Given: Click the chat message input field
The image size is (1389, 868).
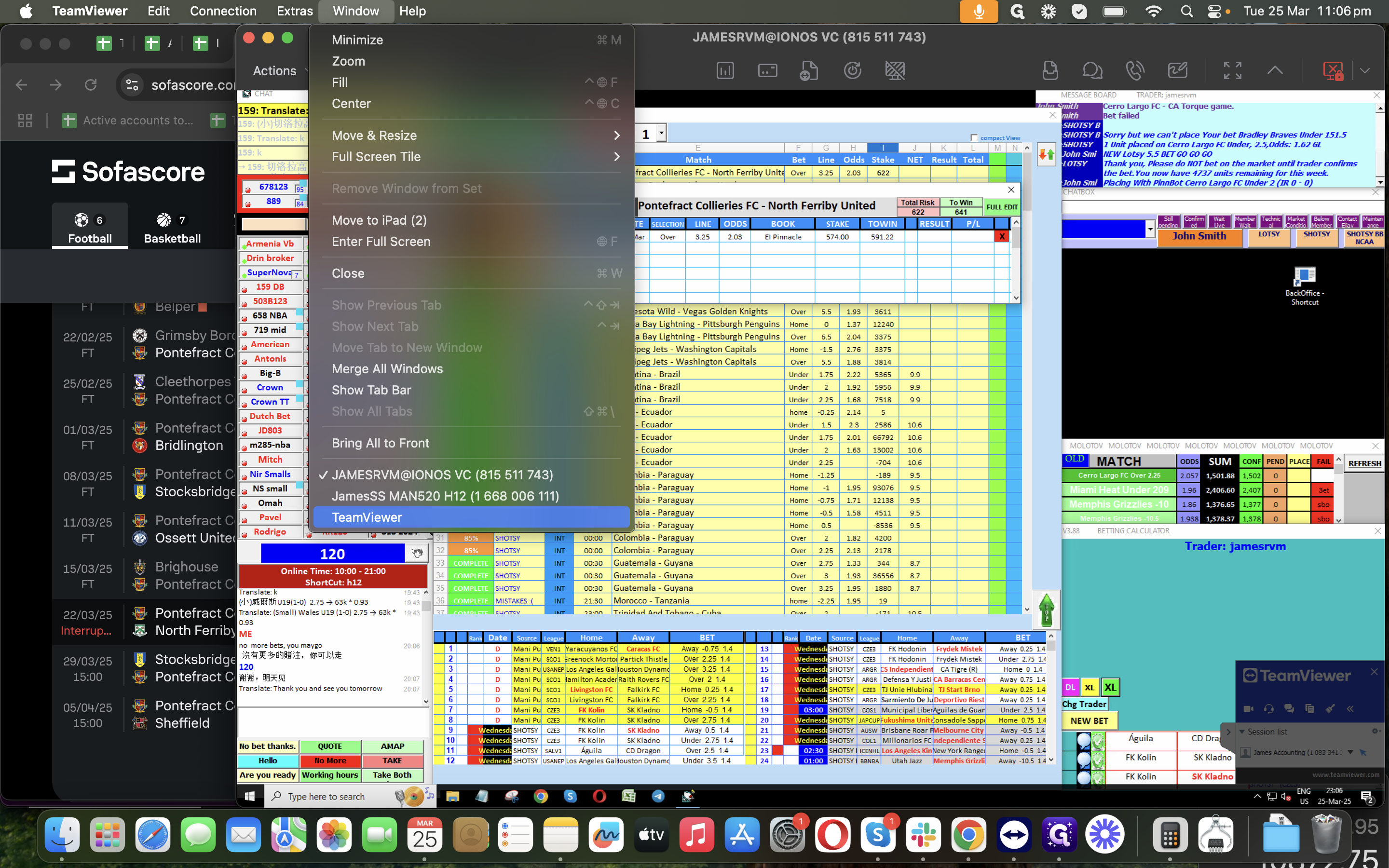Looking at the screenshot, I should tap(333, 722).
